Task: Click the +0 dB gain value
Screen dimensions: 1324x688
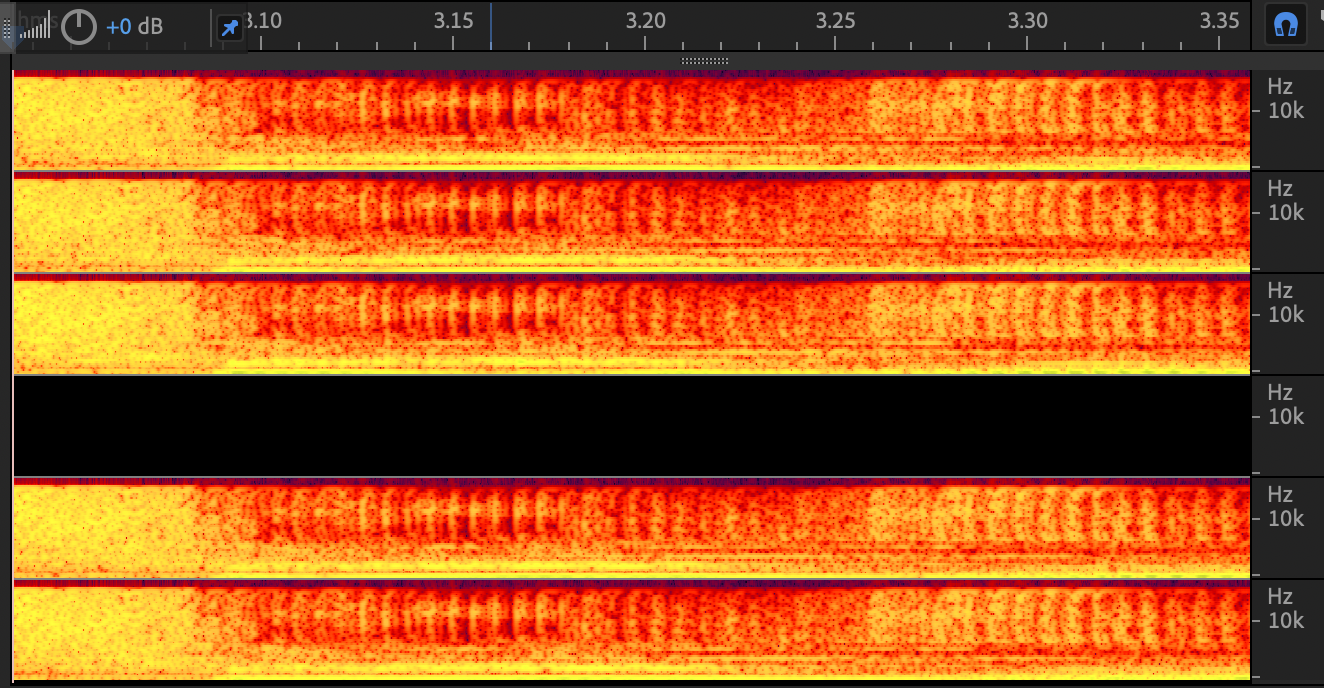Action: pyautogui.click(x=134, y=27)
